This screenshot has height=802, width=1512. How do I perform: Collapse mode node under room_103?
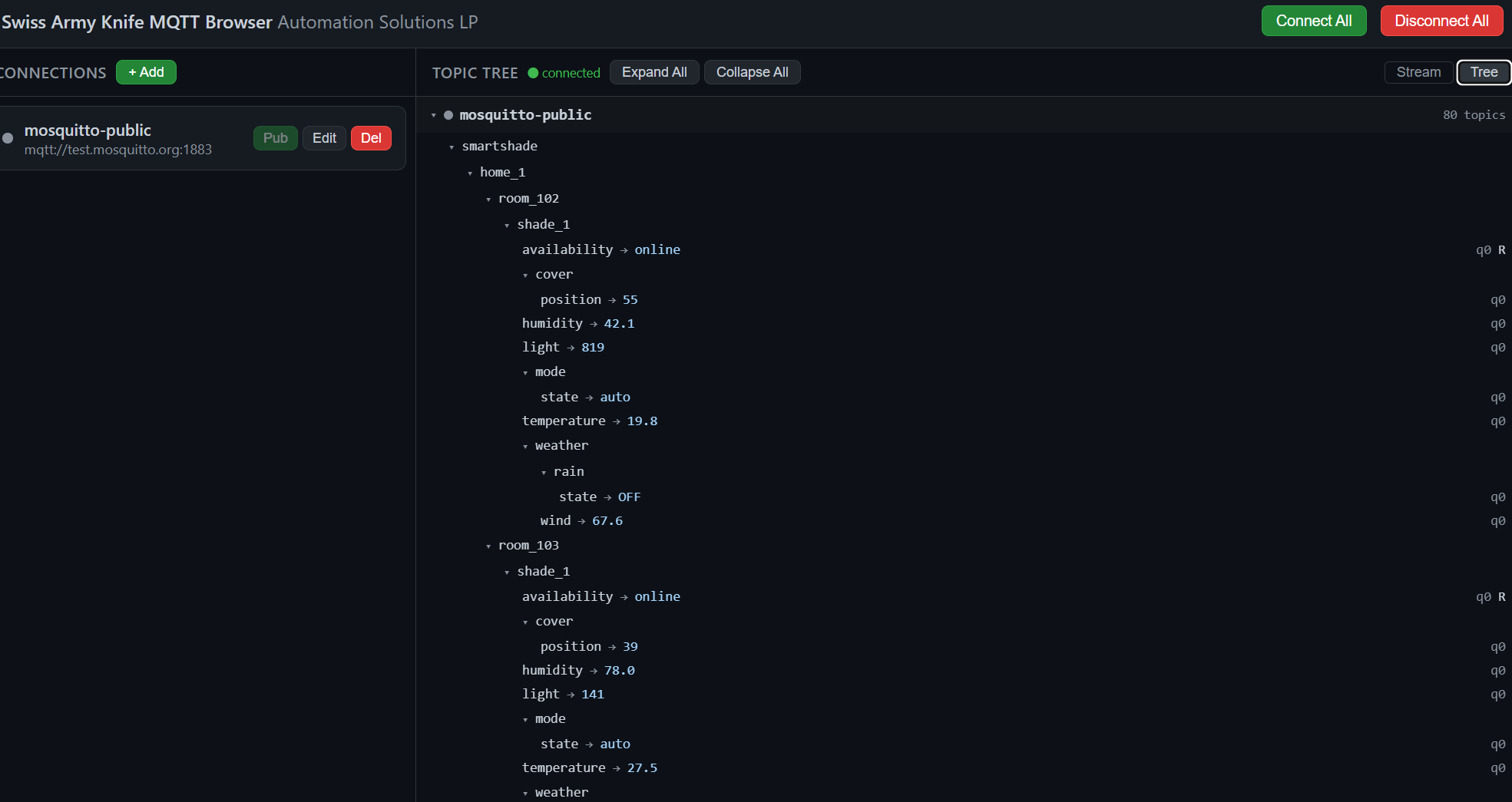point(525,719)
